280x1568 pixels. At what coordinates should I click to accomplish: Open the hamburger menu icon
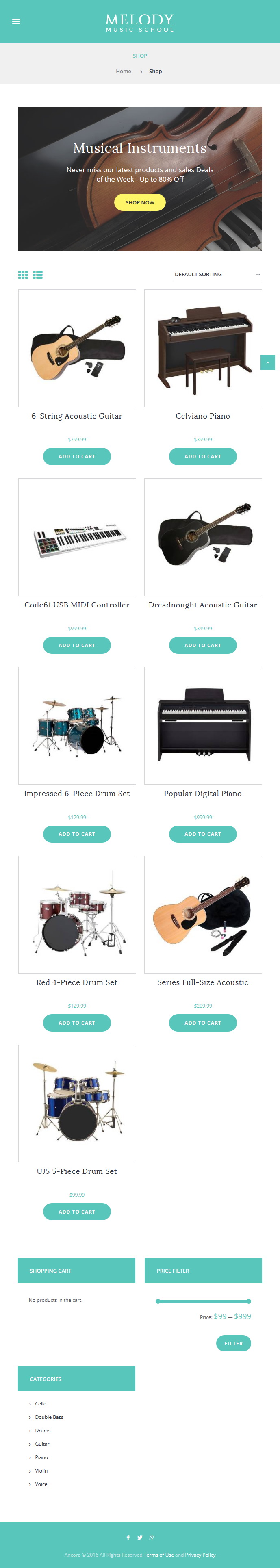pyautogui.click(x=16, y=21)
